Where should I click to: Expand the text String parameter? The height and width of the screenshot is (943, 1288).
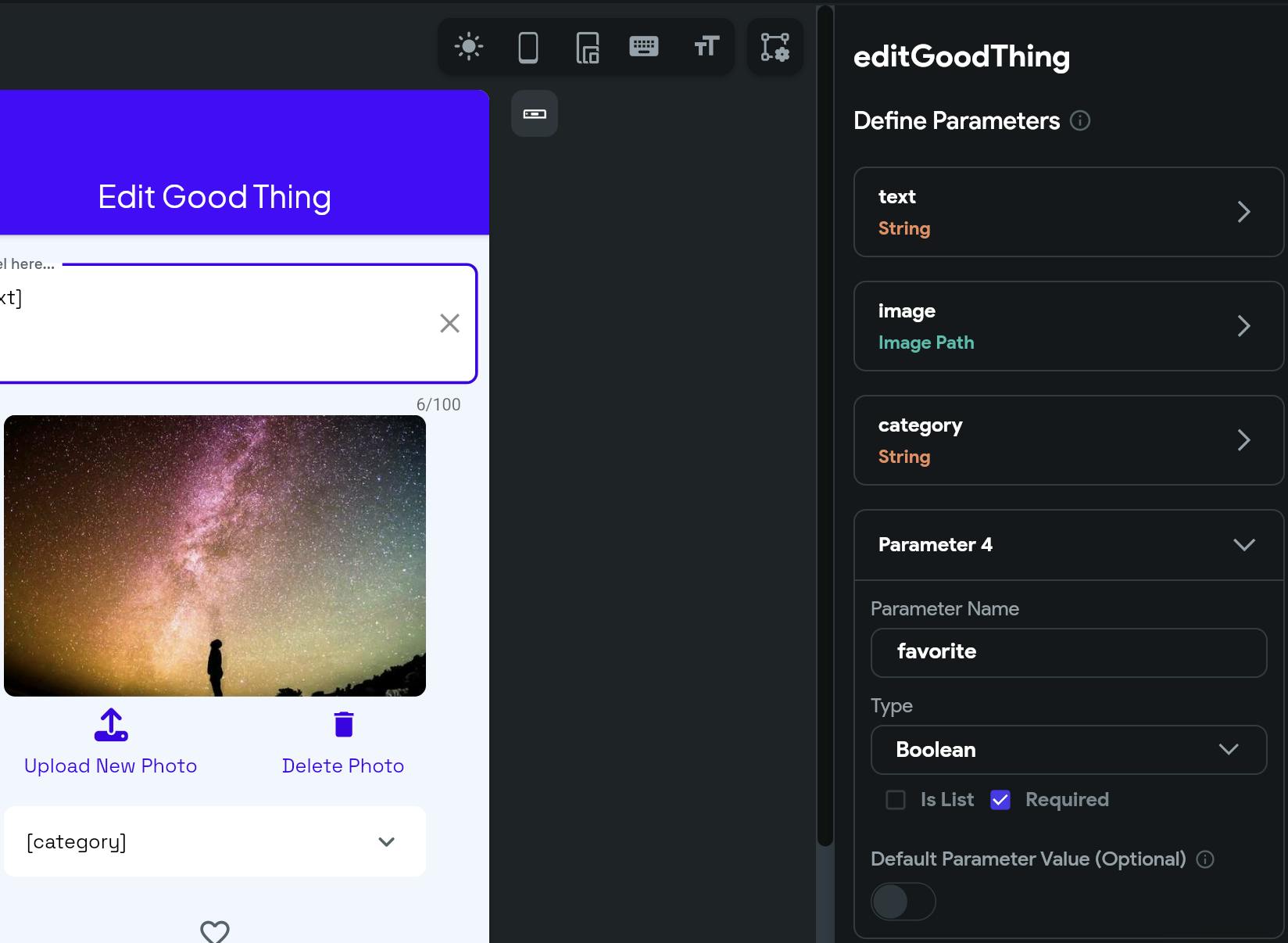point(1068,212)
